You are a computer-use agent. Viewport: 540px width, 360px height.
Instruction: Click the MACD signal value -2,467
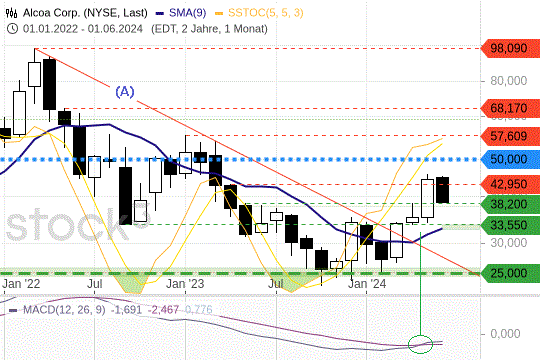click(x=163, y=310)
